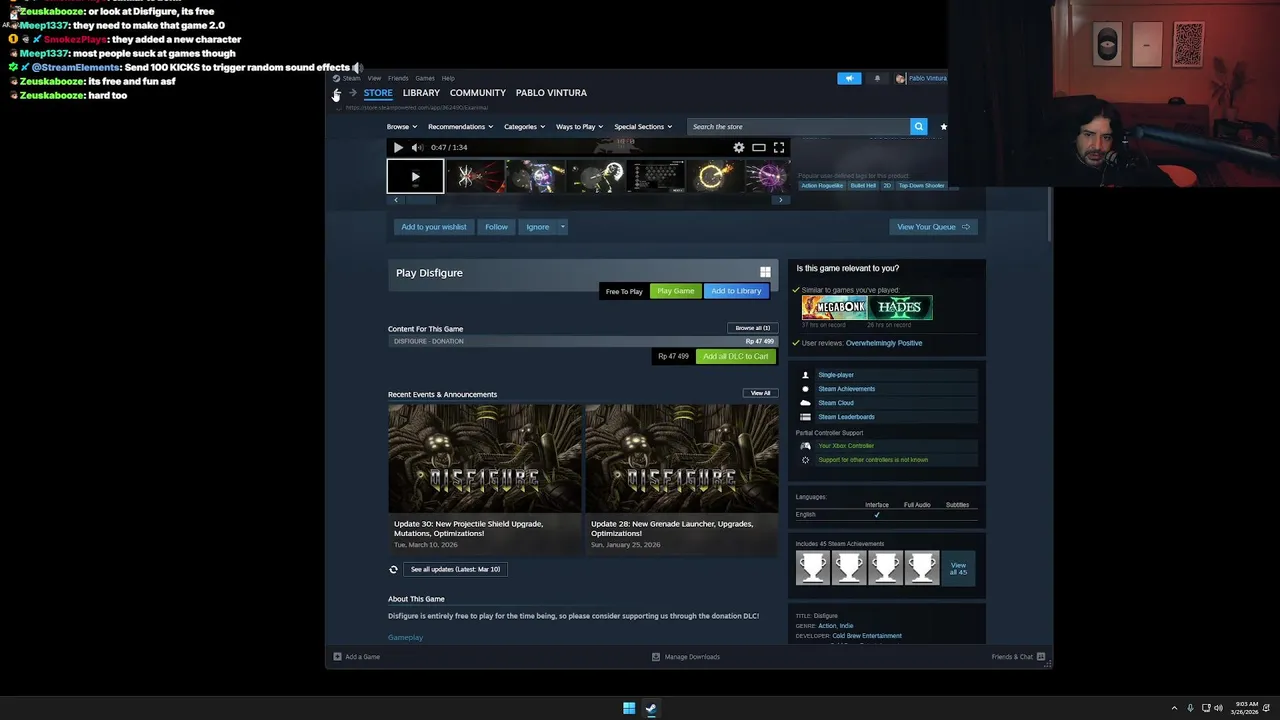Open the Games menu

(425, 78)
